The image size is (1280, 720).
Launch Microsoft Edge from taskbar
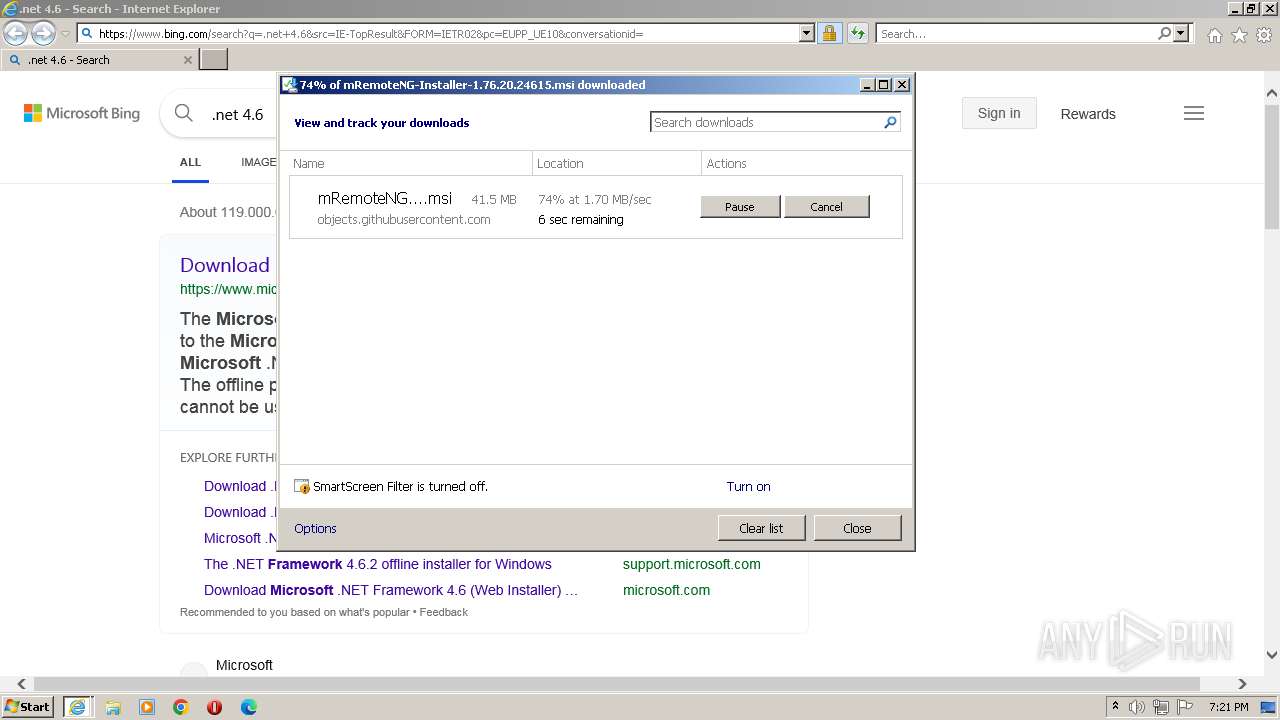click(248, 707)
